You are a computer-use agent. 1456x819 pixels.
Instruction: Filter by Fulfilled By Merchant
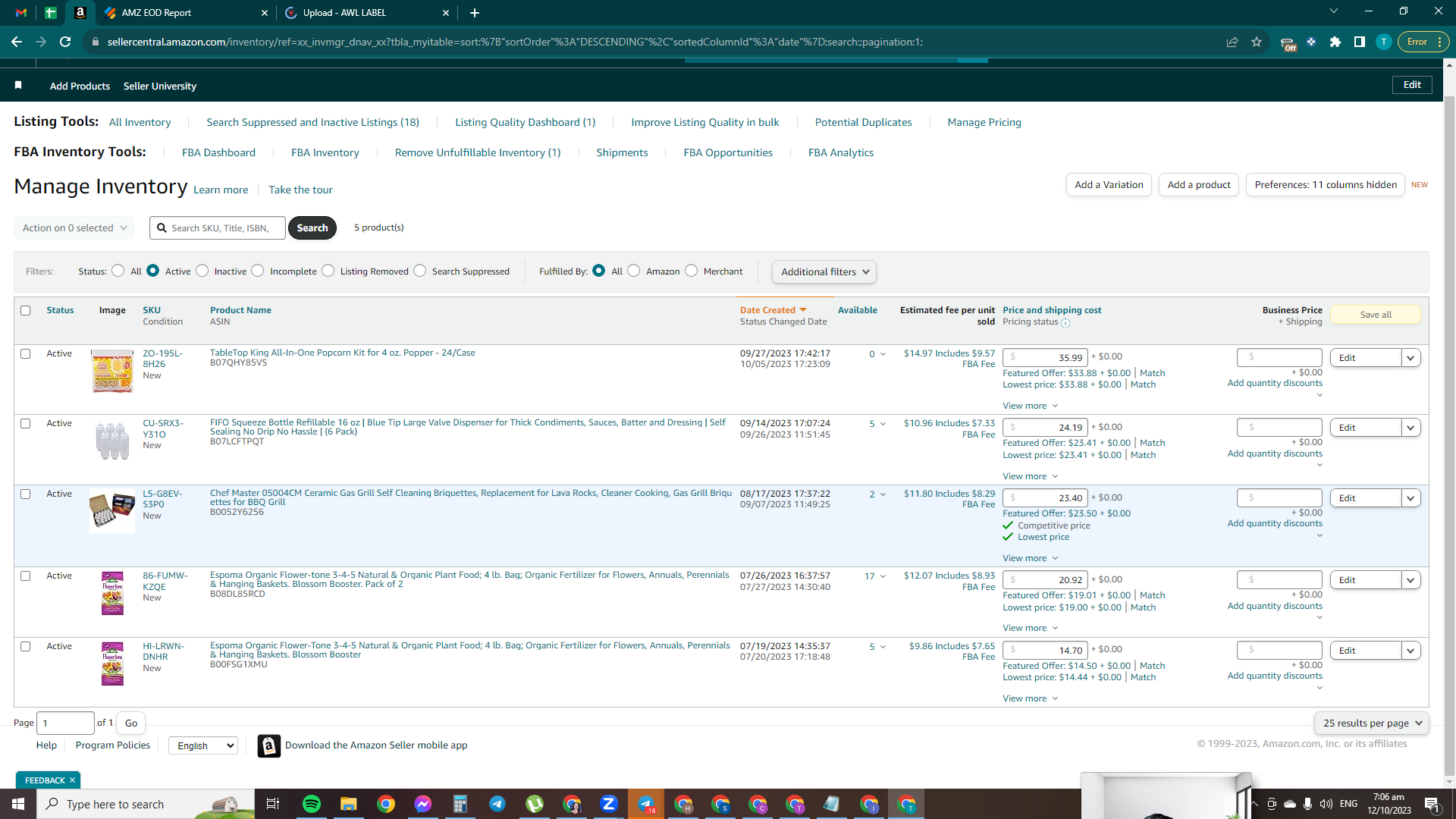692,271
